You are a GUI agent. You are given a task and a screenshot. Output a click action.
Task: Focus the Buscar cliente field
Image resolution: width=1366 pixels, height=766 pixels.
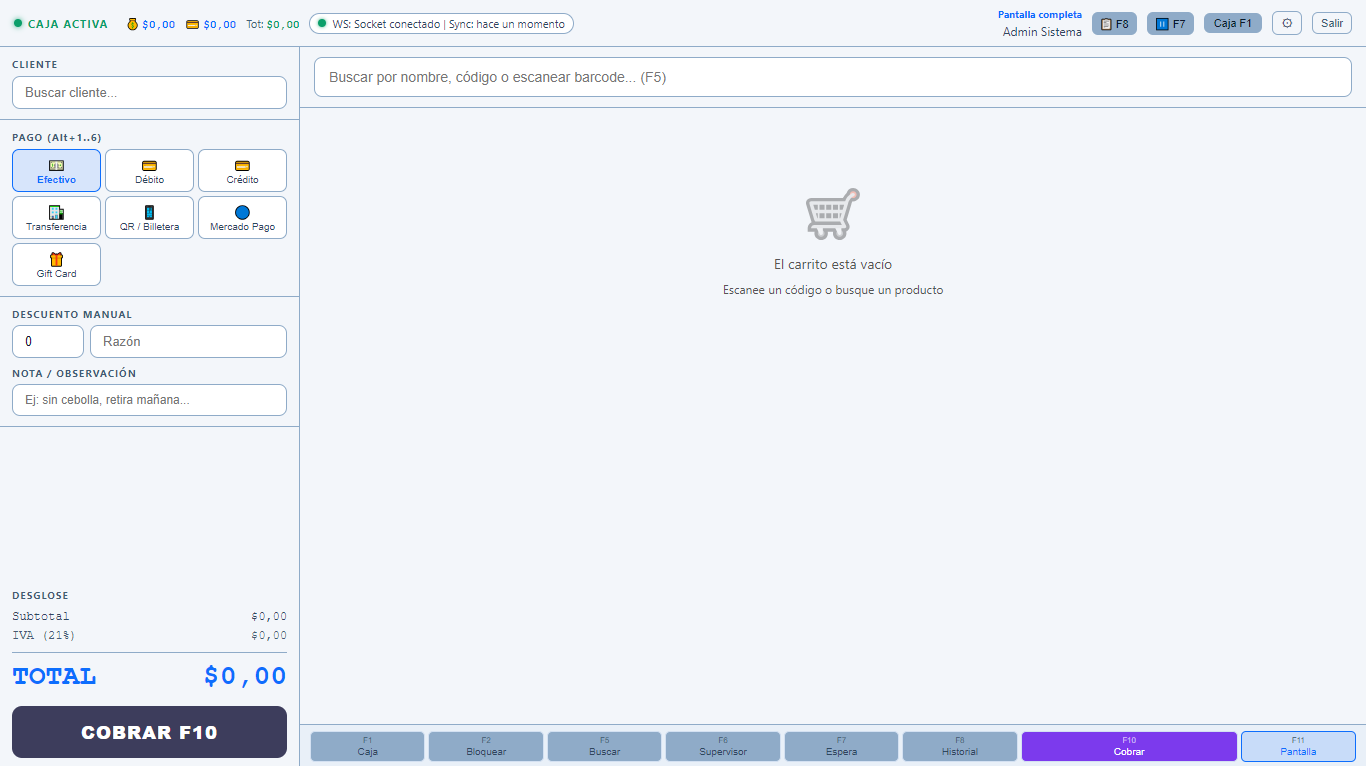coord(149,93)
